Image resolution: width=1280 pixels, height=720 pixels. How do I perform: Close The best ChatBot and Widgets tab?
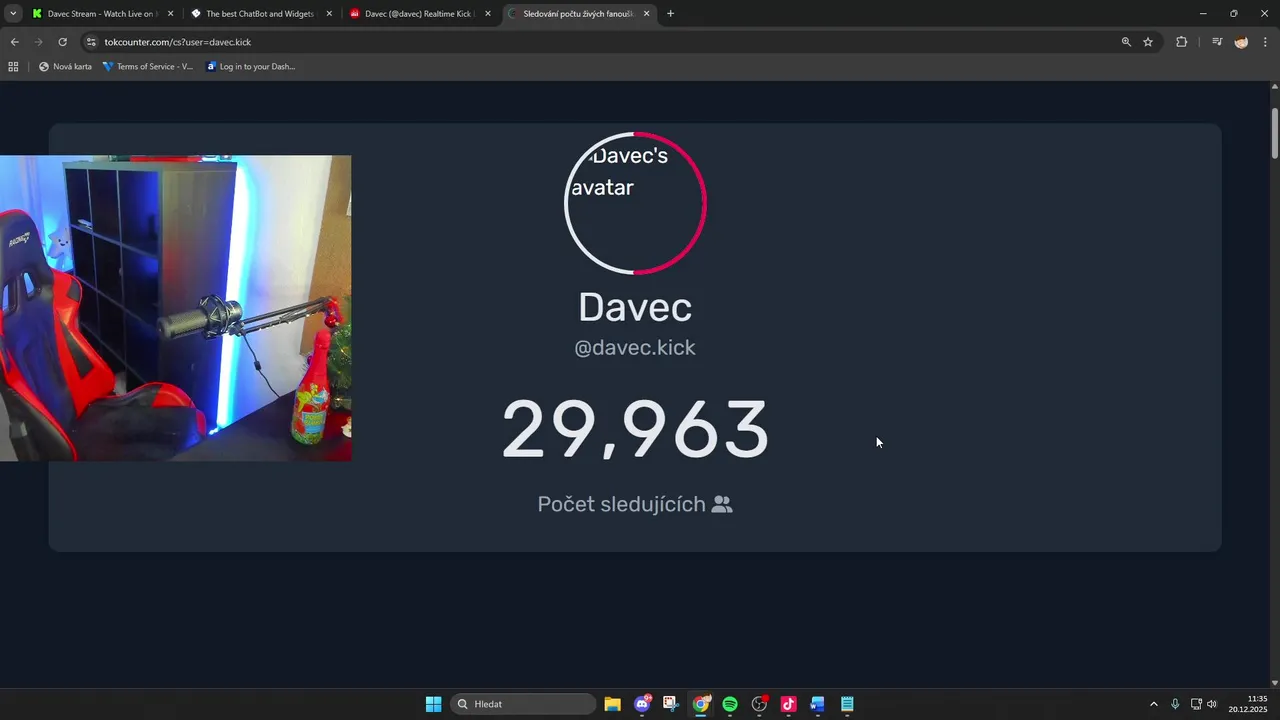(x=329, y=14)
